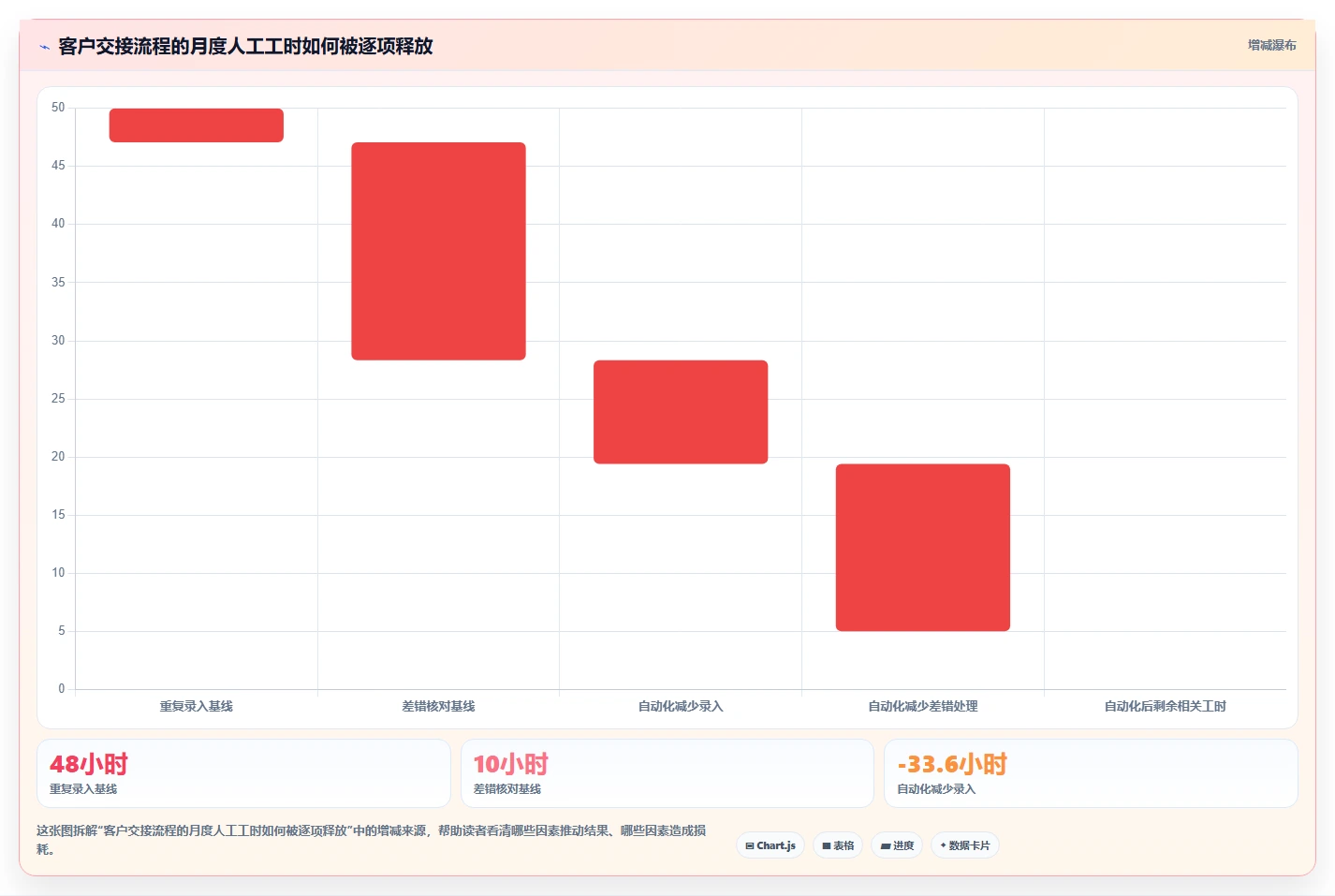The width and height of the screenshot is (1335, 896).
Task: Click the red bar for 自动化减少录入
Action: (x=681, y=412)
